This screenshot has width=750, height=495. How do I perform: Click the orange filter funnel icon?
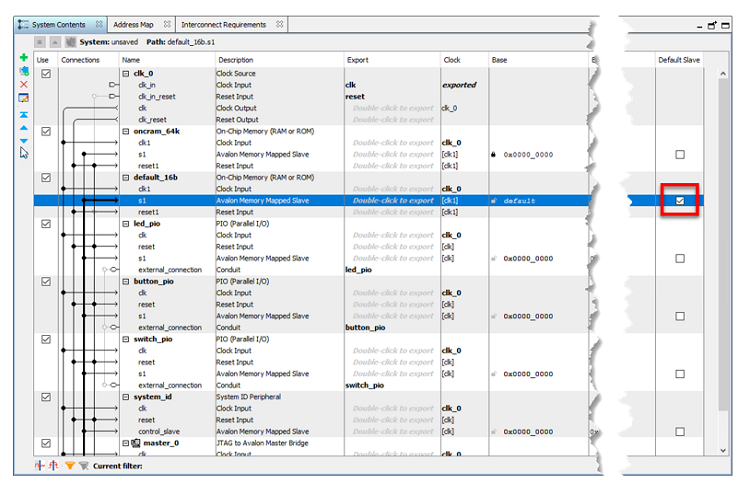point(70,465)
